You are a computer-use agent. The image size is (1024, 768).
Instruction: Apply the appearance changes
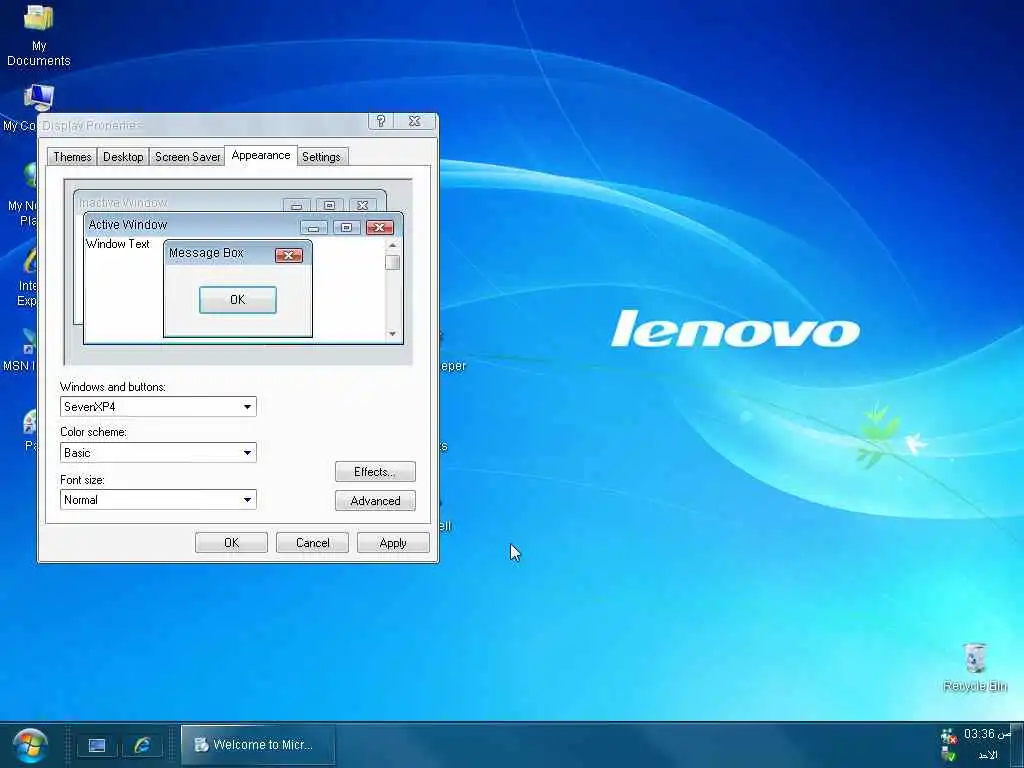[x=393, y=543]
